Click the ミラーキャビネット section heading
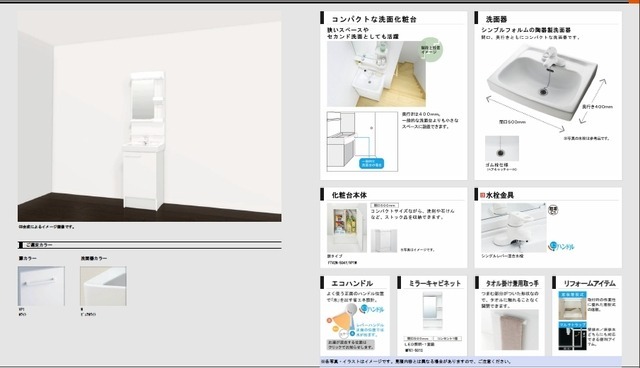Image resolution: width=640 pixels, height=368 pixels. pos(435,283)
